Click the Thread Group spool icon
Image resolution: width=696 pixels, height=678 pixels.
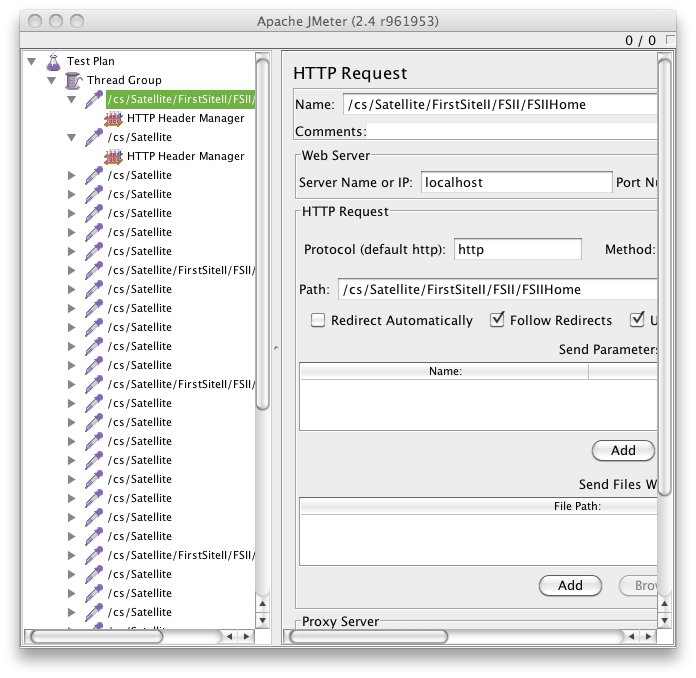(74, 80)
